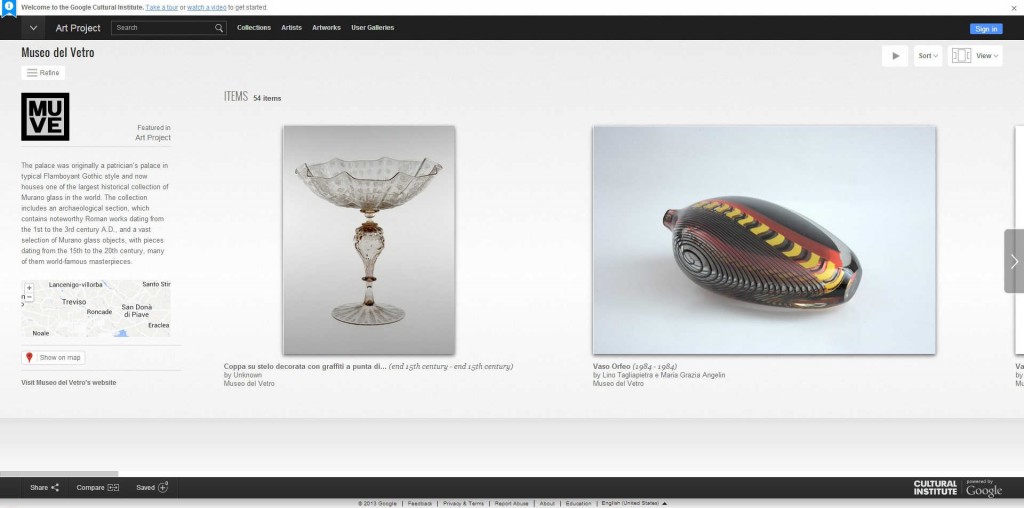1024x508 pixels.
Task: Open the Sort dropdown
Action: pyautogui.click(x=928, y=56)
